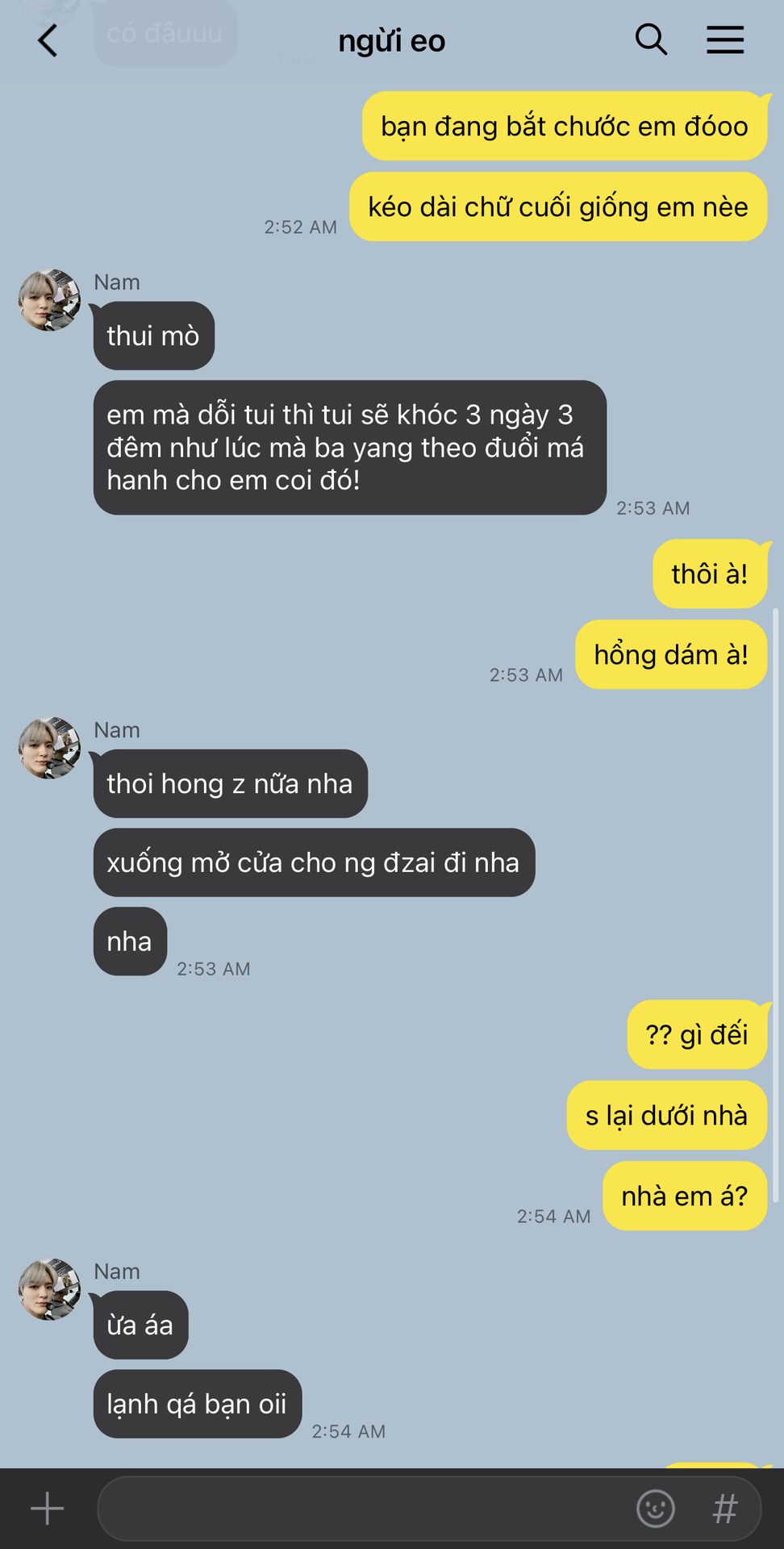Open chat search magnifier icon

coord(651,40)
